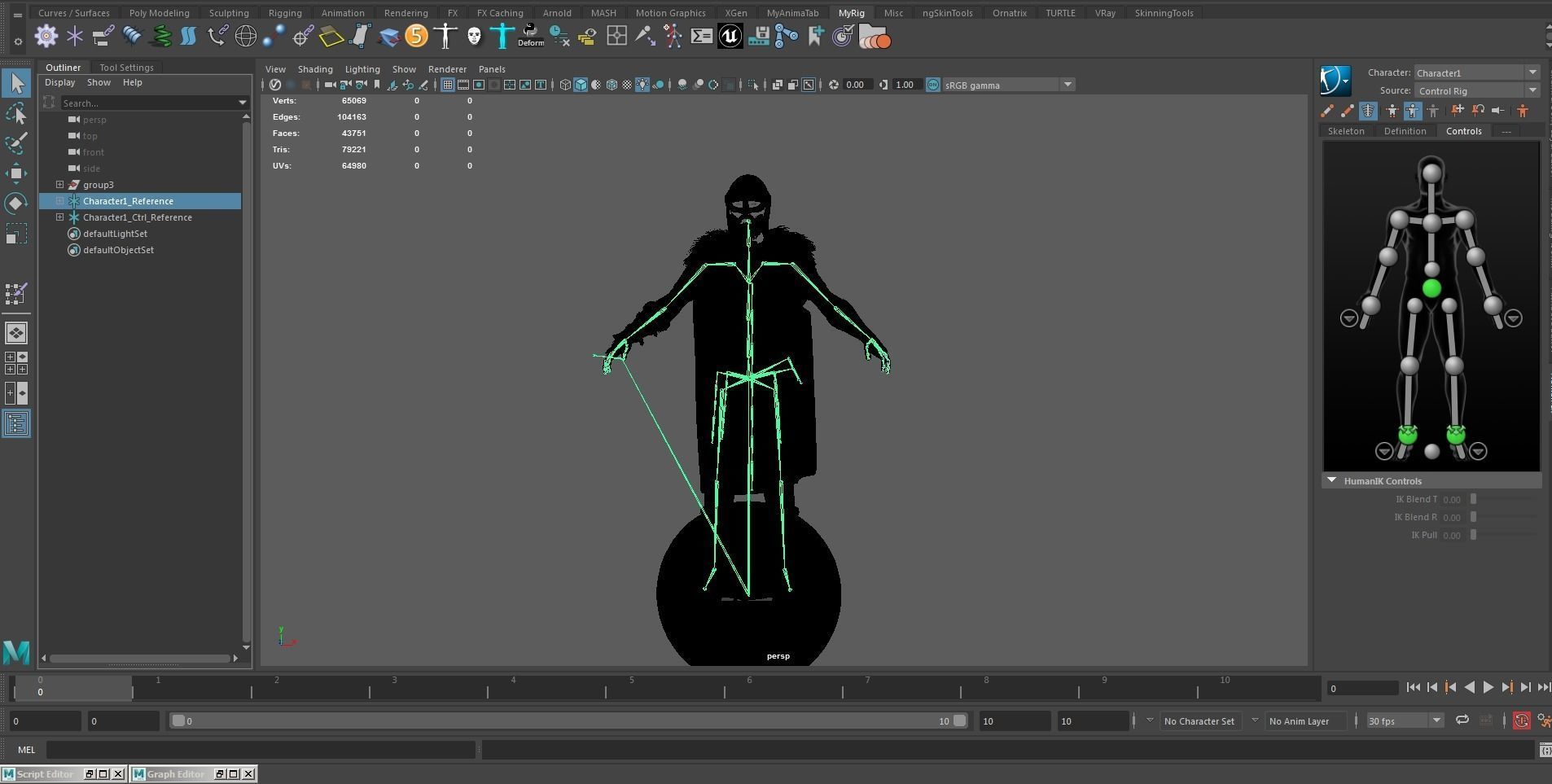This screenshot has height=784, width=1552.
Task: Click the HumanIK logo icon
Action: pos(1335,81)
